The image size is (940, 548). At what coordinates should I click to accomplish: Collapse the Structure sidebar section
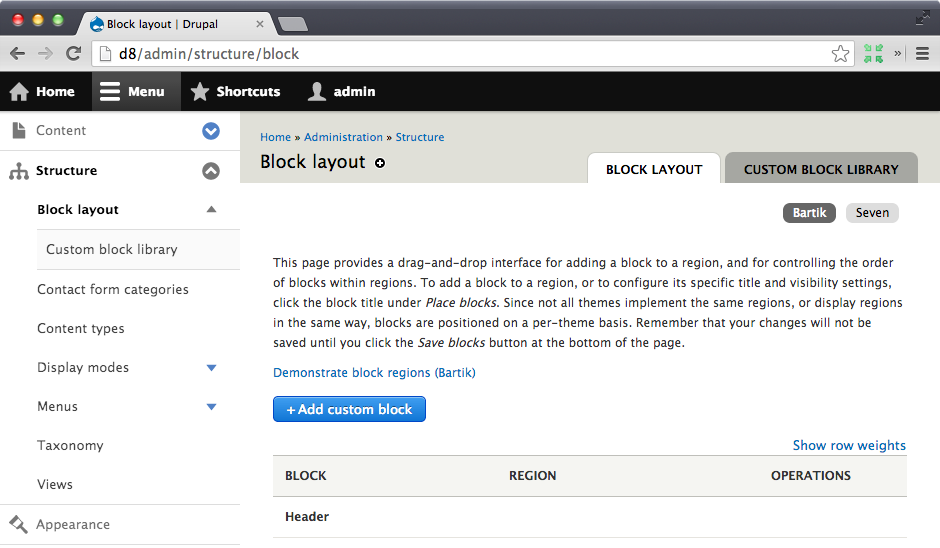click(x=211, y=171)
